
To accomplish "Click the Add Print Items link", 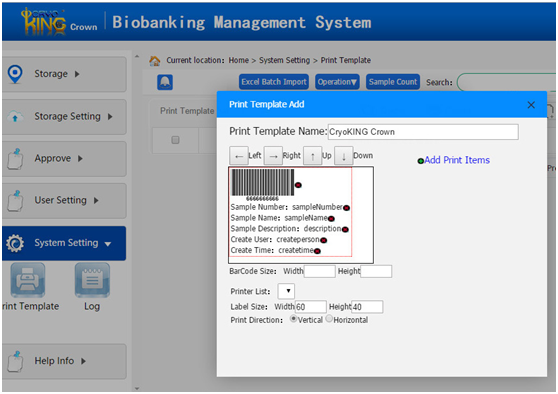I will point(457,160).
